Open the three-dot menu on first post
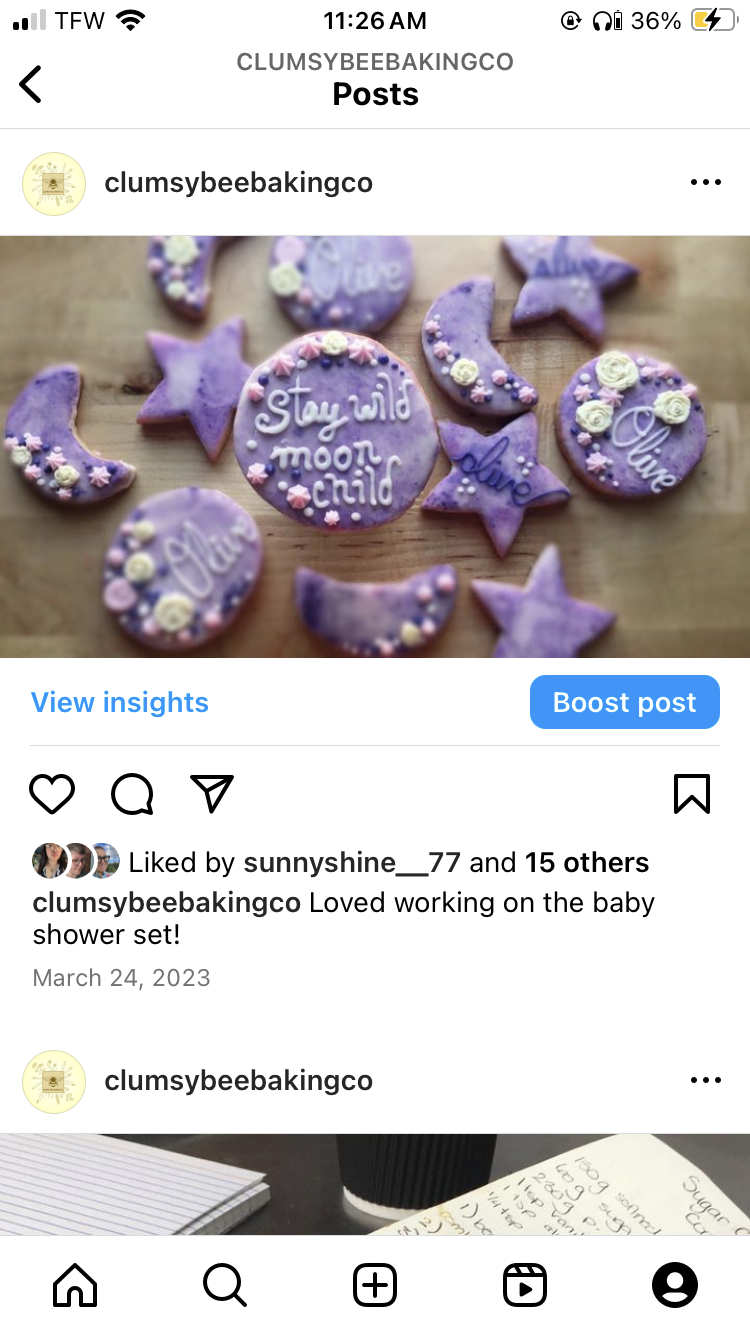The height and width of the screenshot is (1334, 750). click(706, 183)
